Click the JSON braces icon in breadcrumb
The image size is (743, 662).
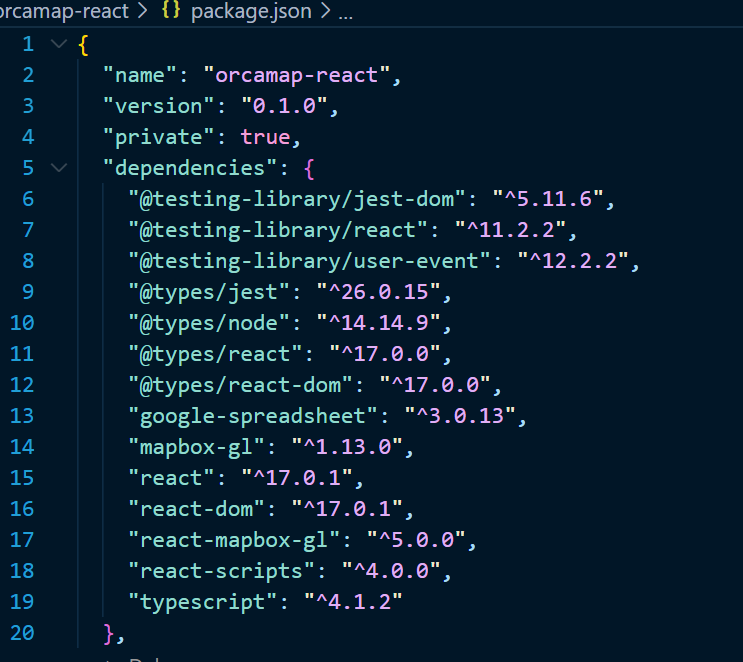pos(171,10)
